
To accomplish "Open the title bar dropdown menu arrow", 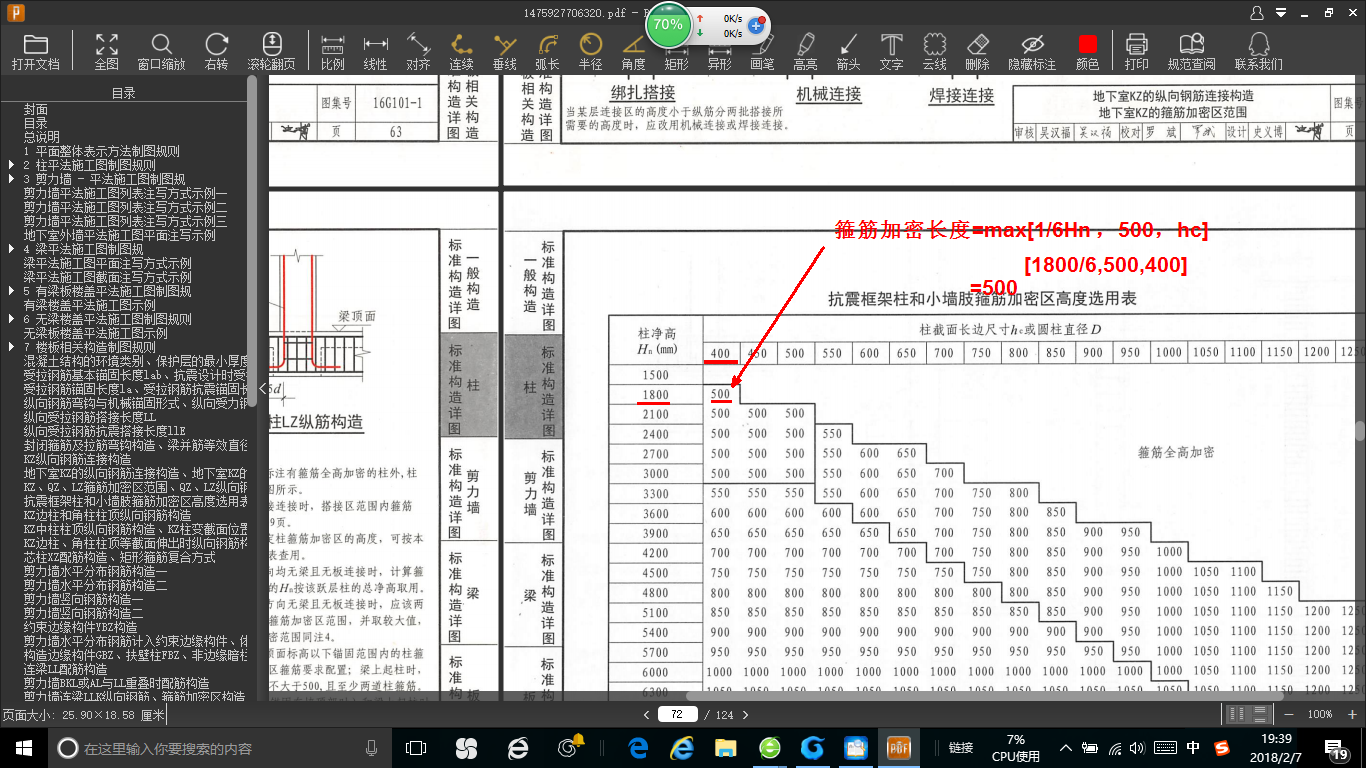I will pyautogui.click(x=1282, y=13).
